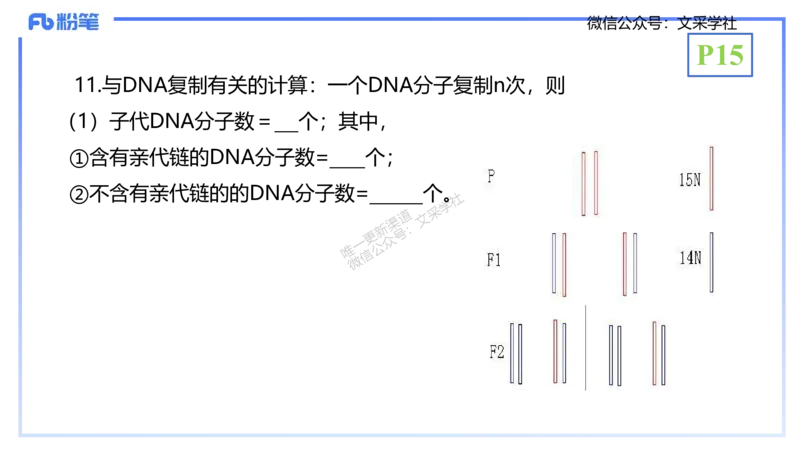Click the third F2 blue strand pair
800x450 pixels.
[615, 355]
